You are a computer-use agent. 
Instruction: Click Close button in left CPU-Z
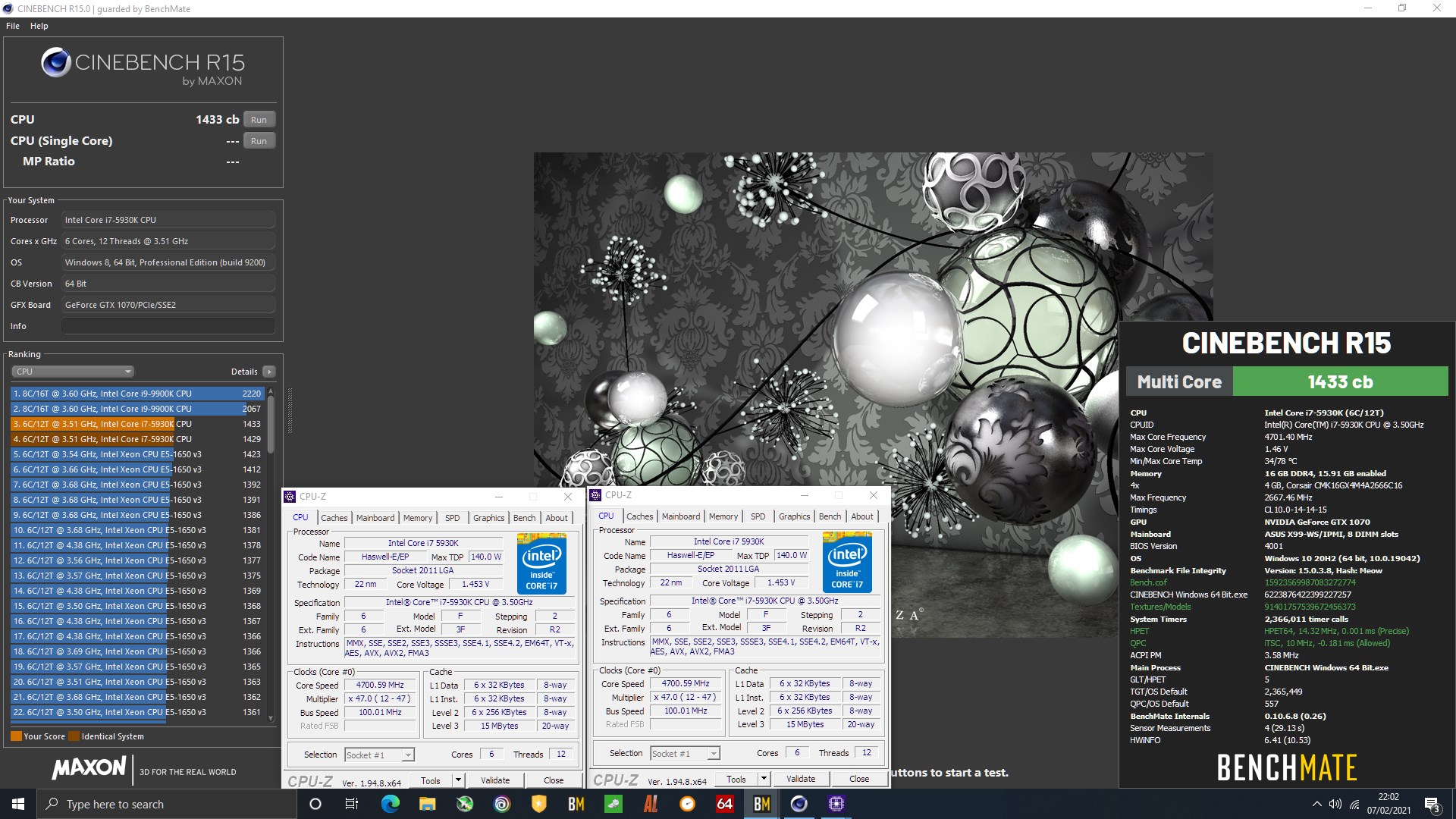(x=554, y=780)
